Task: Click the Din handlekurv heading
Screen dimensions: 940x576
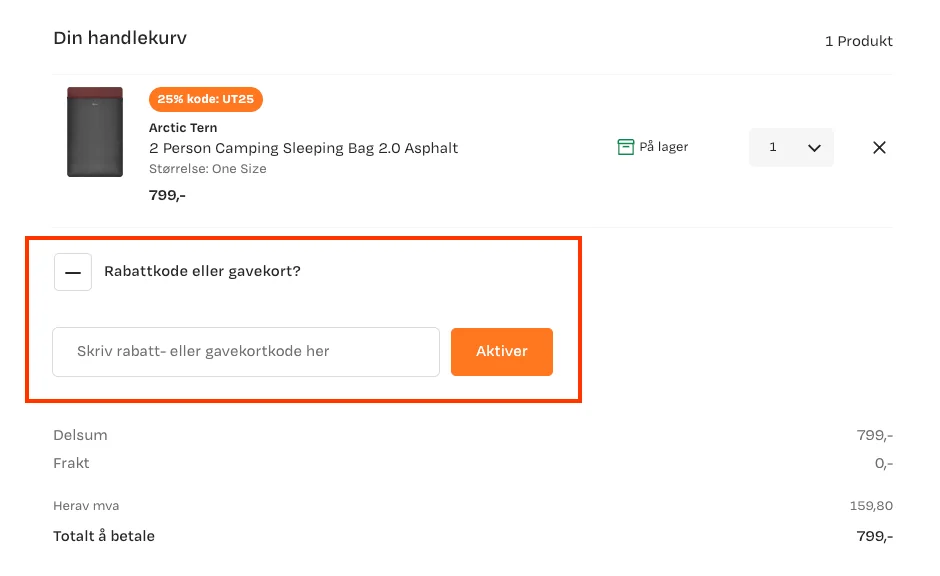Action: pyautogui.click(x=120, y=38)
